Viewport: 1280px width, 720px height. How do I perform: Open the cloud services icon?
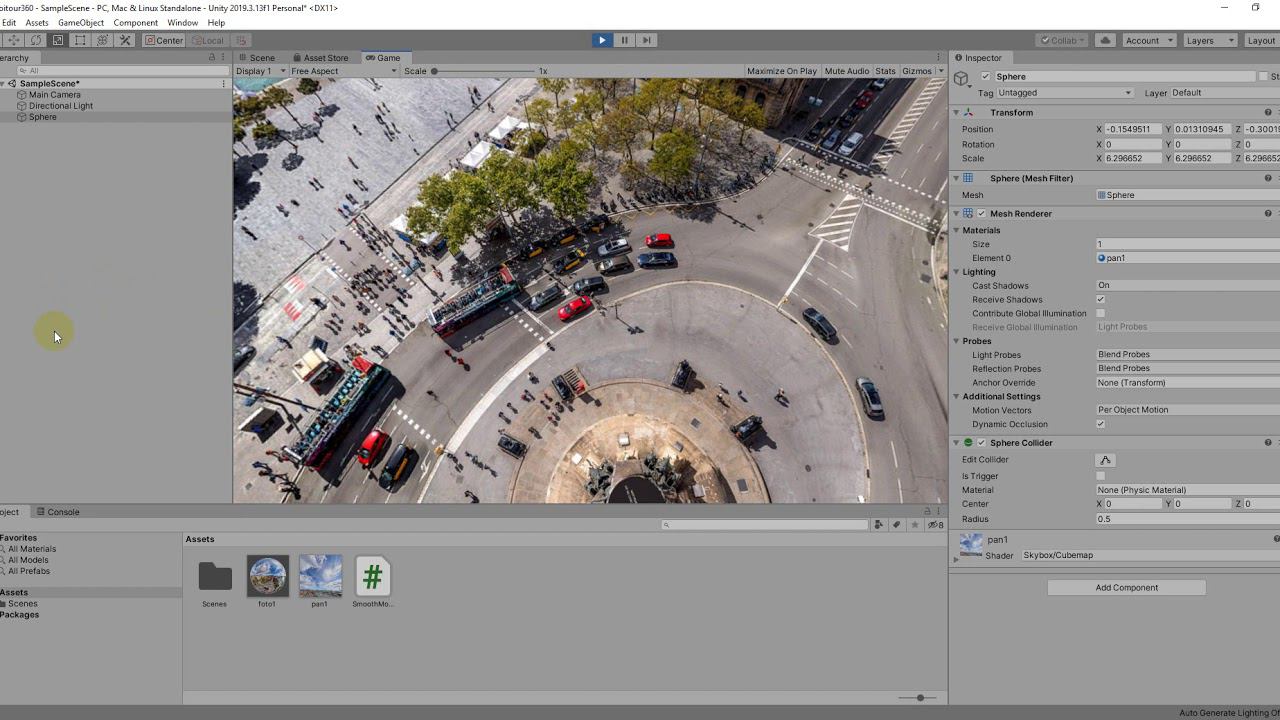pyautogui.click(x=1105, y=40)
